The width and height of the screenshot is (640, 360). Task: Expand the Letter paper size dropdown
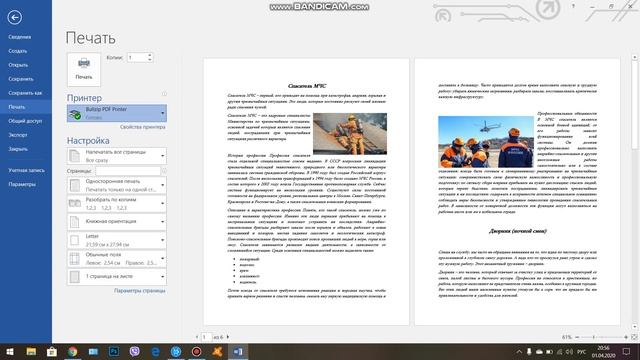tap(117, 240)
